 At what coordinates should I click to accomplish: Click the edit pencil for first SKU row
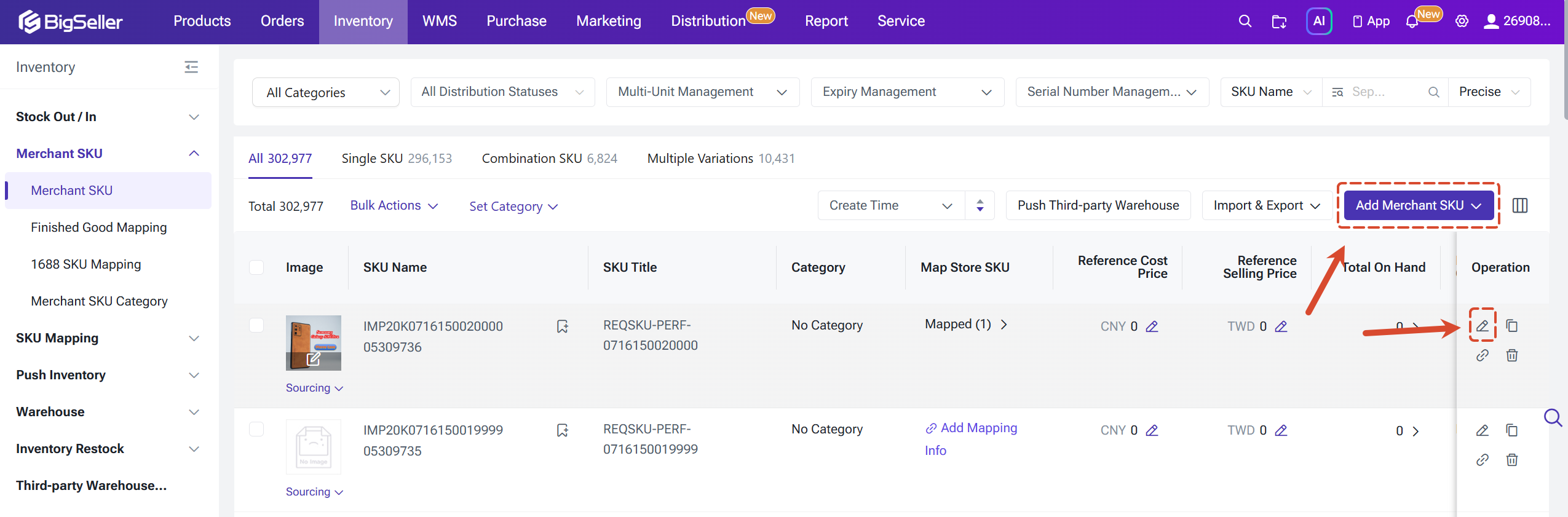coord(1482,326)
